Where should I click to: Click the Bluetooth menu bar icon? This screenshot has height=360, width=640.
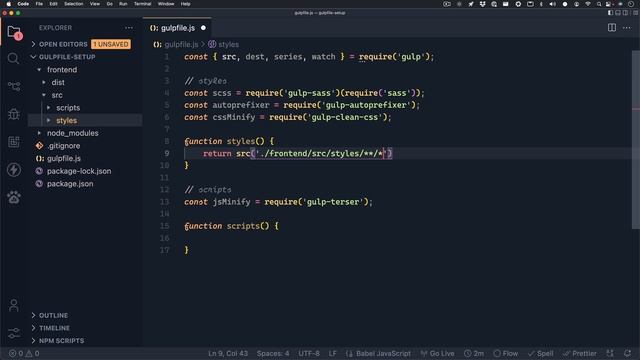pyautogui.click(x=541, y=4)
